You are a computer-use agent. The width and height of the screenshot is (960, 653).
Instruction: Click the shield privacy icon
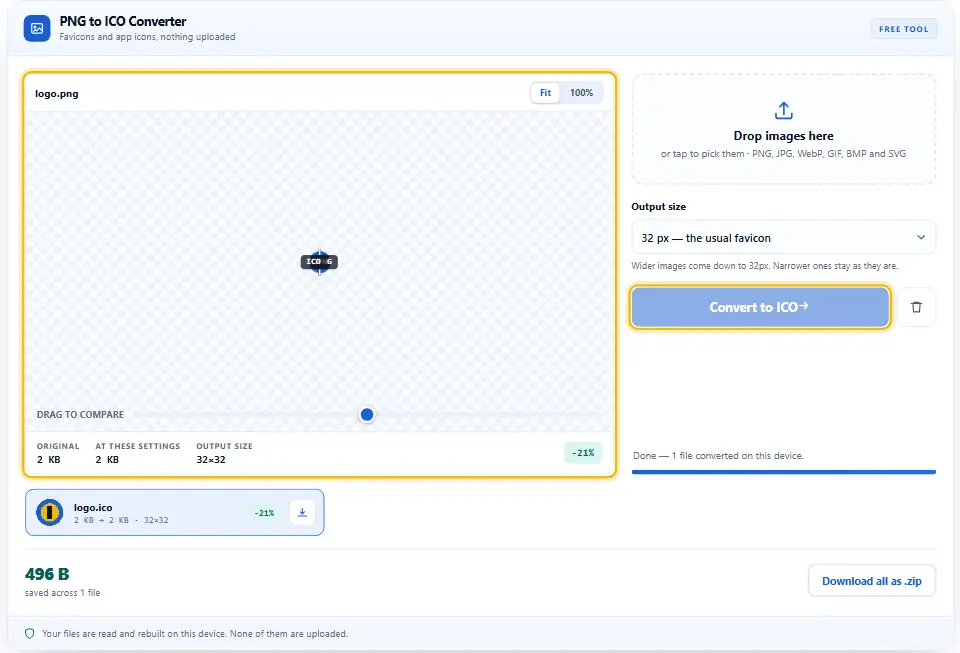tap(29, 633)
